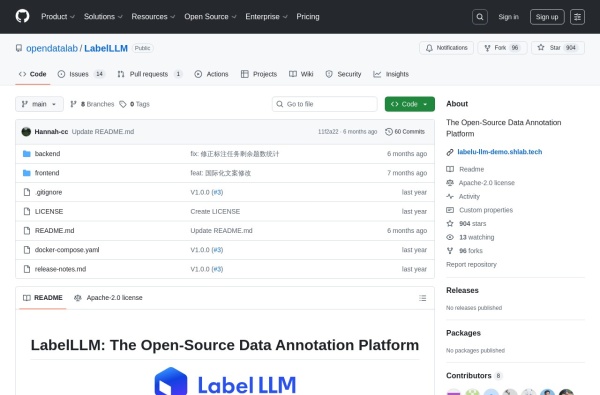Open the README outline list icon

point(422,298)
